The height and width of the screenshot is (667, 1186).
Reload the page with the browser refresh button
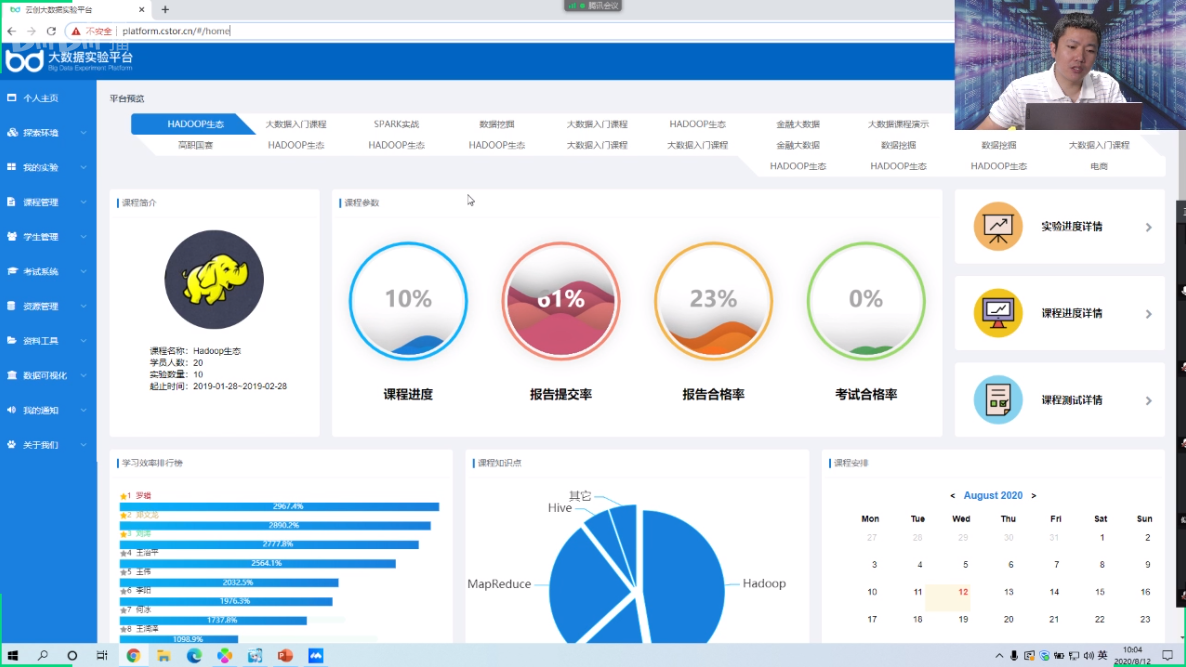tap(51, 31)
